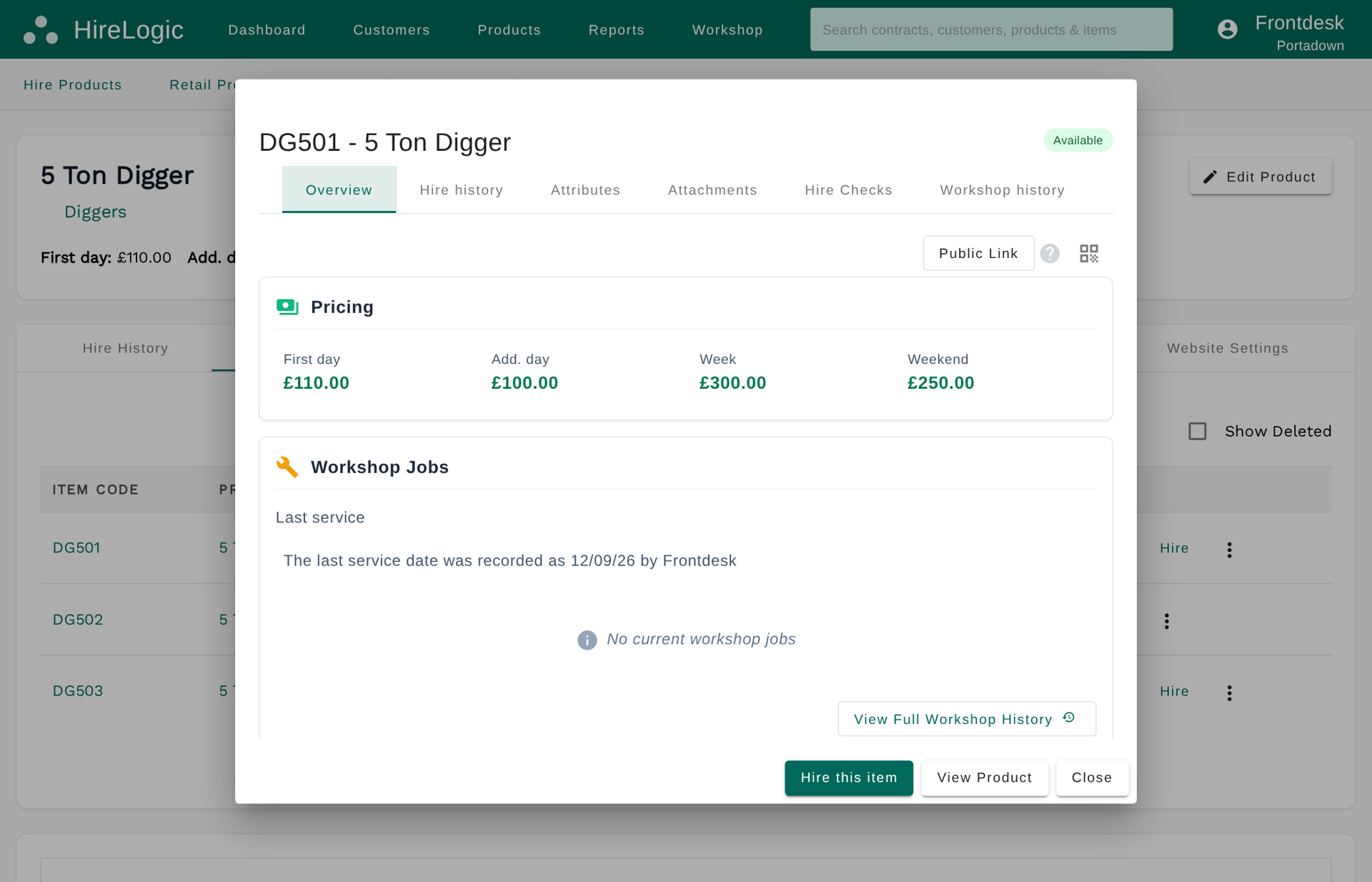The width and height of the screenshot is (1372, 882).
Task: Switch to the Overview tab
Action: (x=339, y=189)
